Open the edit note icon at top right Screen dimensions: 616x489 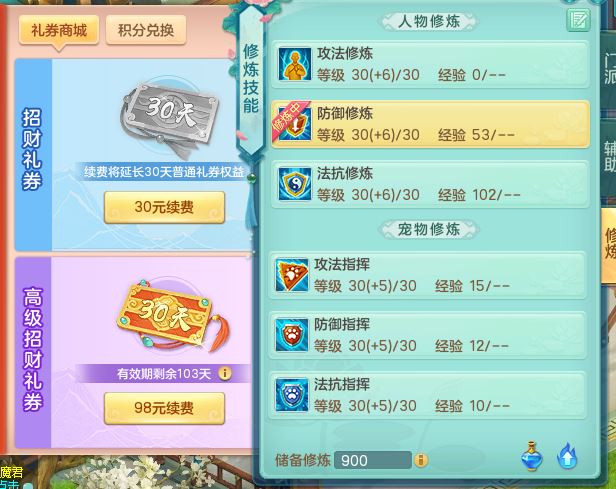[578, 20]
